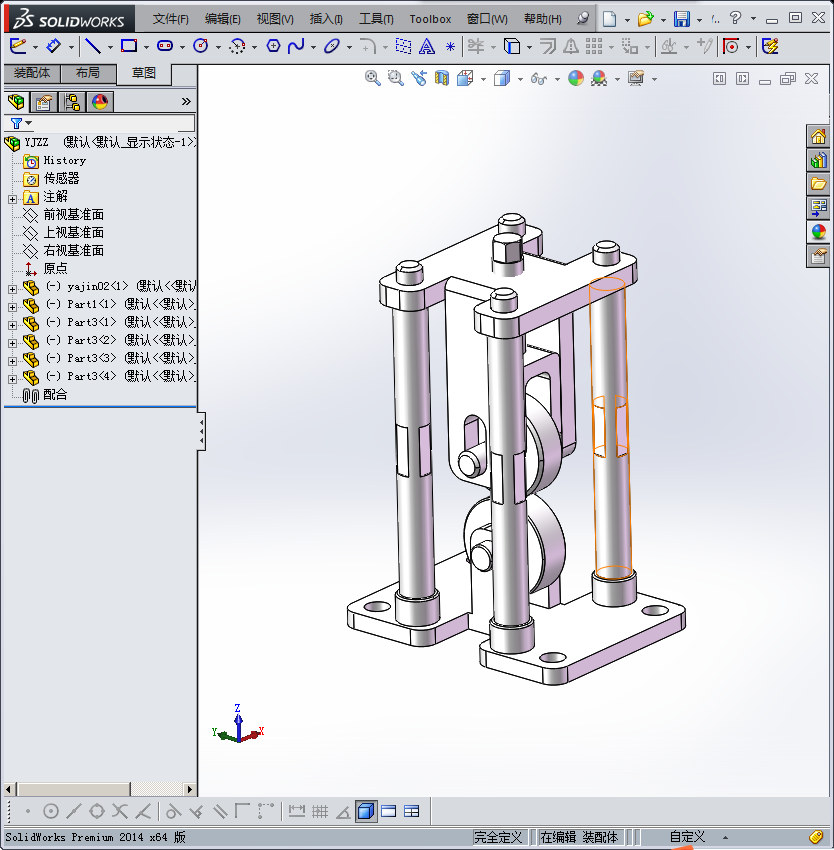The height and width of the screenshot is (850, 834).
Task: Expand the Part1<1> component node
Action: pos(12,307)
